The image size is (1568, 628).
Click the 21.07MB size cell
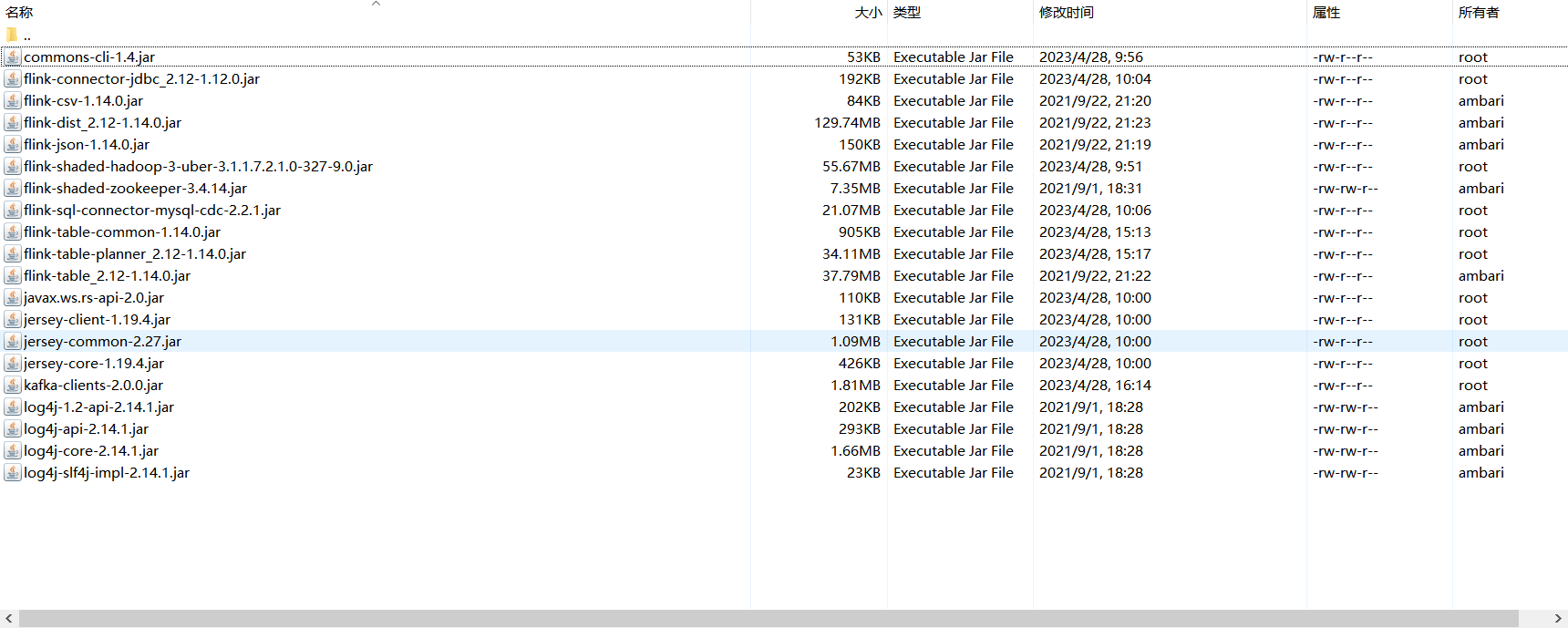point(851,210)
